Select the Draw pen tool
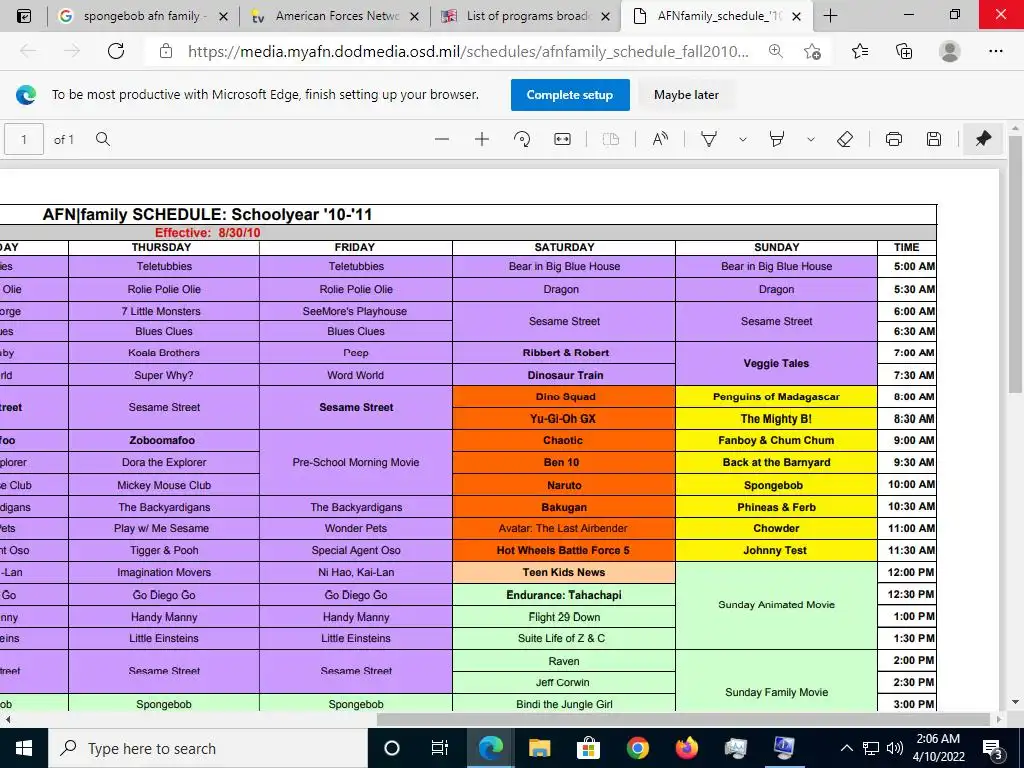 [x=709, y=139]
